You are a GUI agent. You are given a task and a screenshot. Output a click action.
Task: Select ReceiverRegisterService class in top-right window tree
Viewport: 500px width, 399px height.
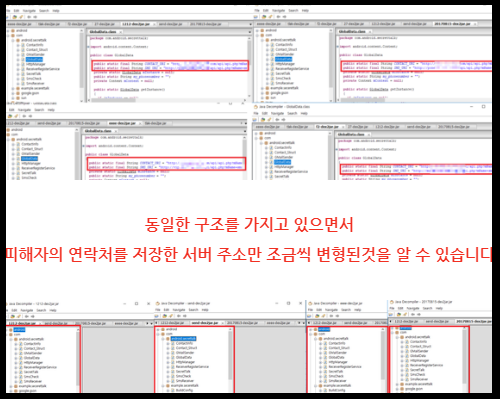[x=292, y=69]
